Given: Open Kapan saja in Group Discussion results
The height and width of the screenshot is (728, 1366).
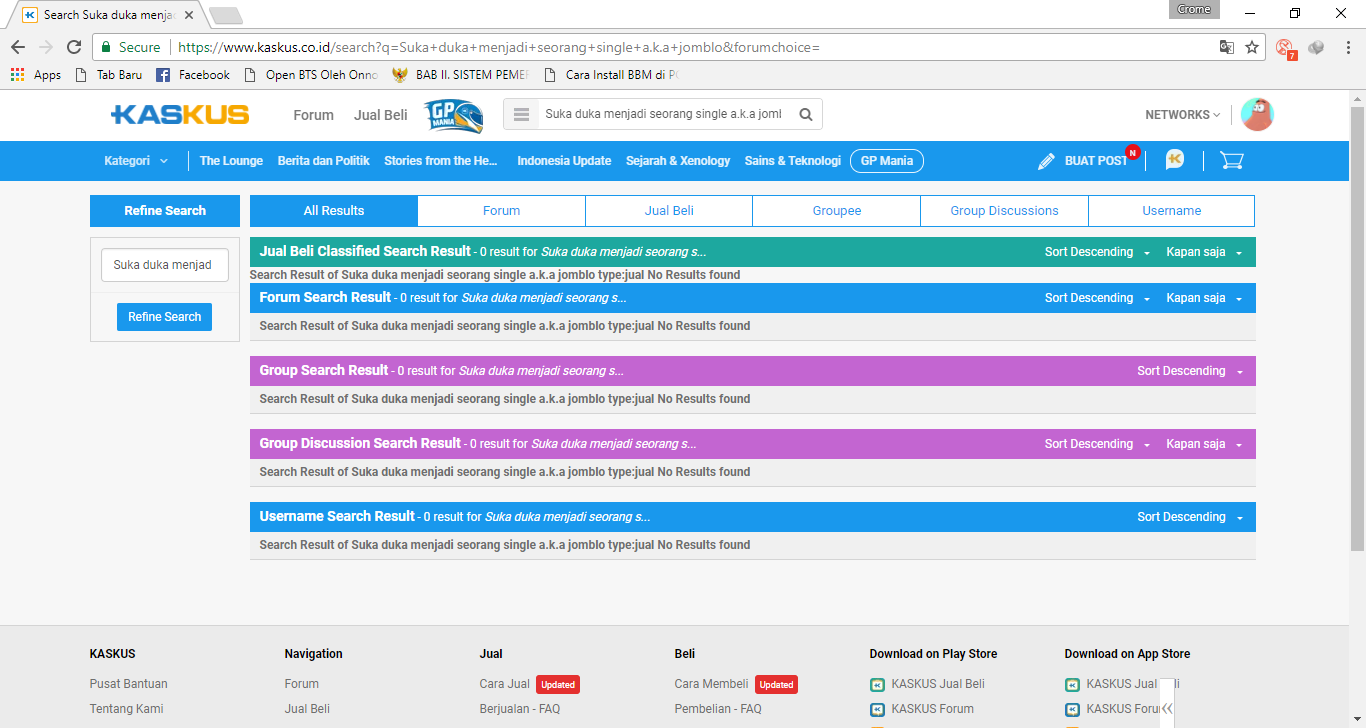Looking at the screenshot, I should 1204,444.
